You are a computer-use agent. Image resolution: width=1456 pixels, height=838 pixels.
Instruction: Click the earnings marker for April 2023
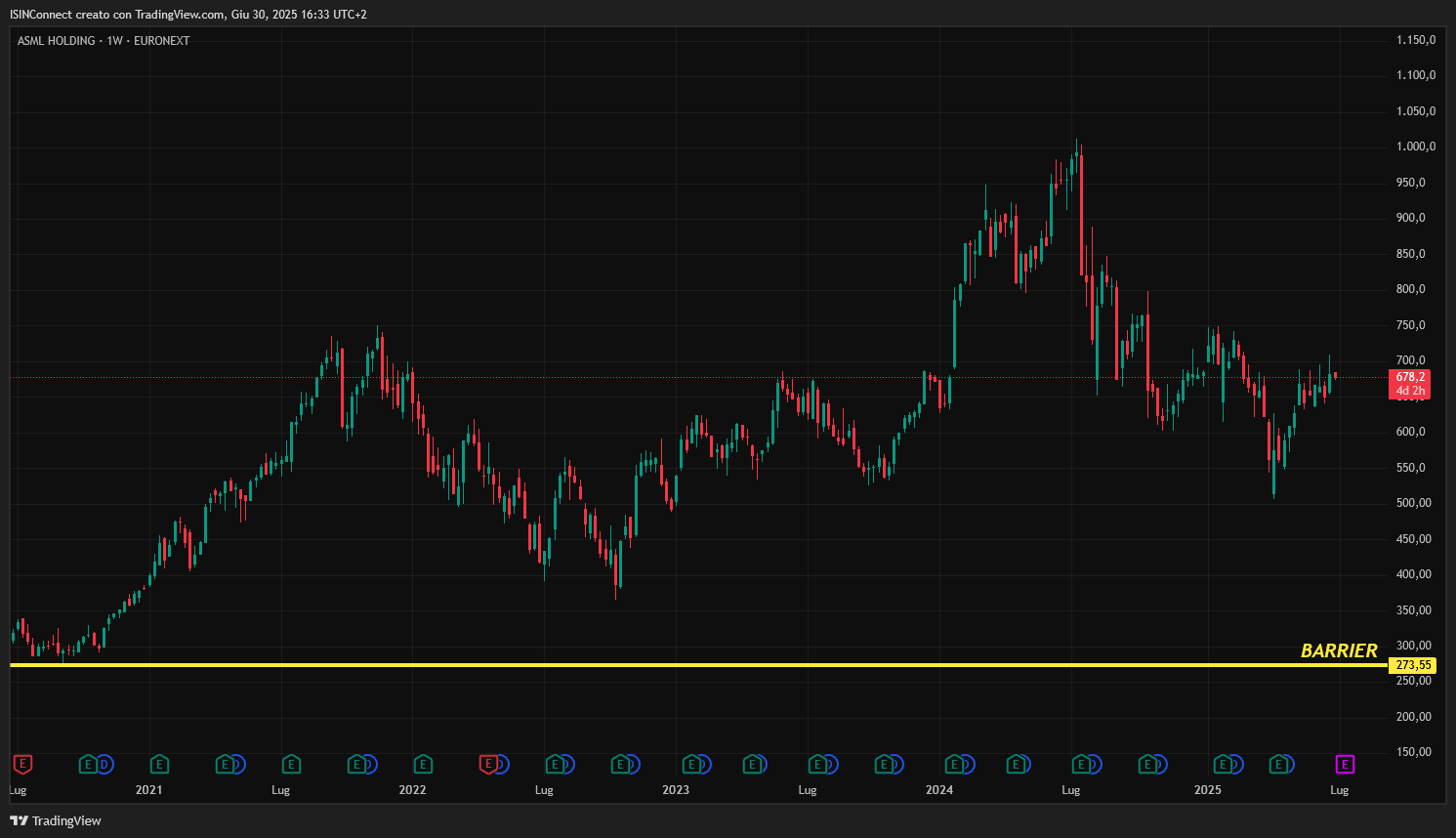click(752, 764)
